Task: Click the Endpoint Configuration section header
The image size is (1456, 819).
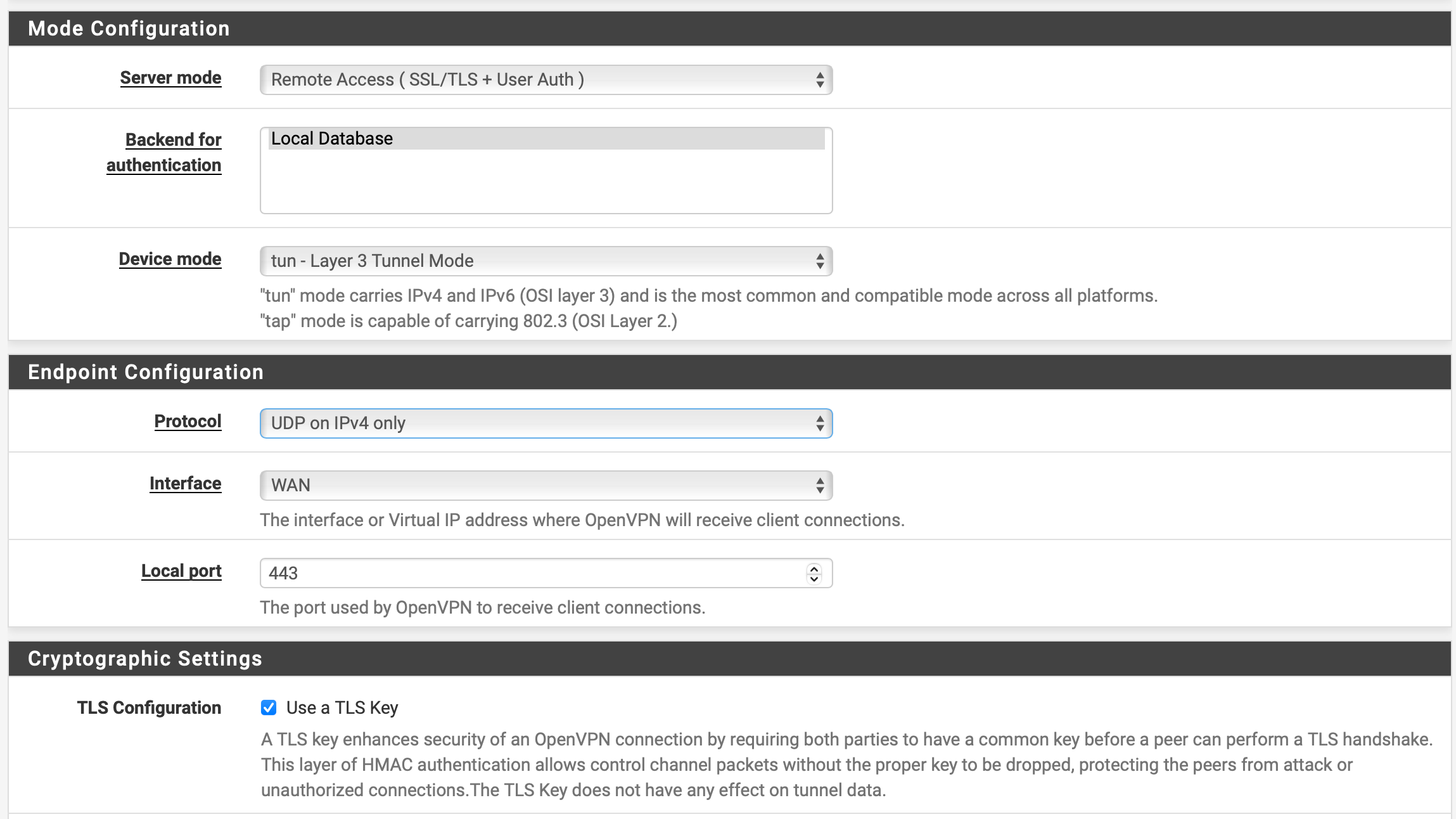Action: coord(146,372)
